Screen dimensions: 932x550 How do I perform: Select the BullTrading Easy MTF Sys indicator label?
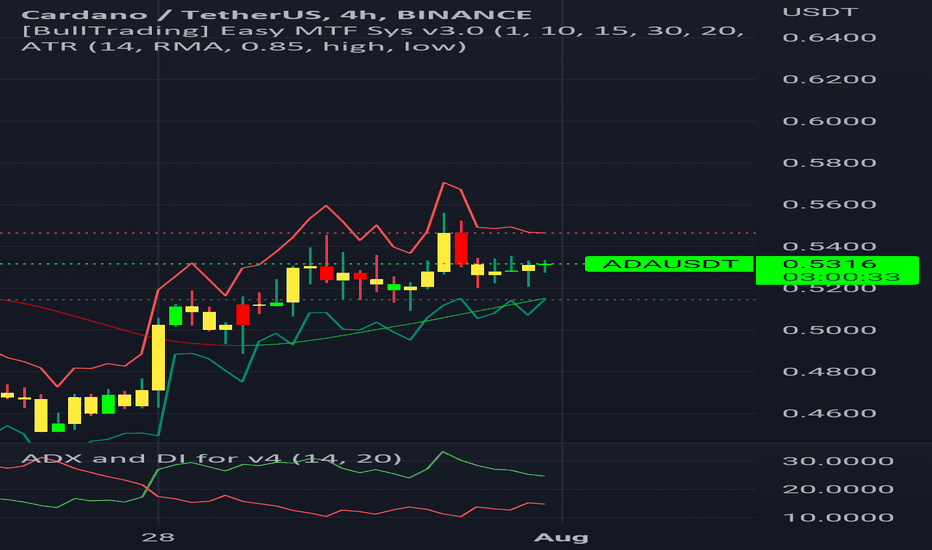[383, 31]
